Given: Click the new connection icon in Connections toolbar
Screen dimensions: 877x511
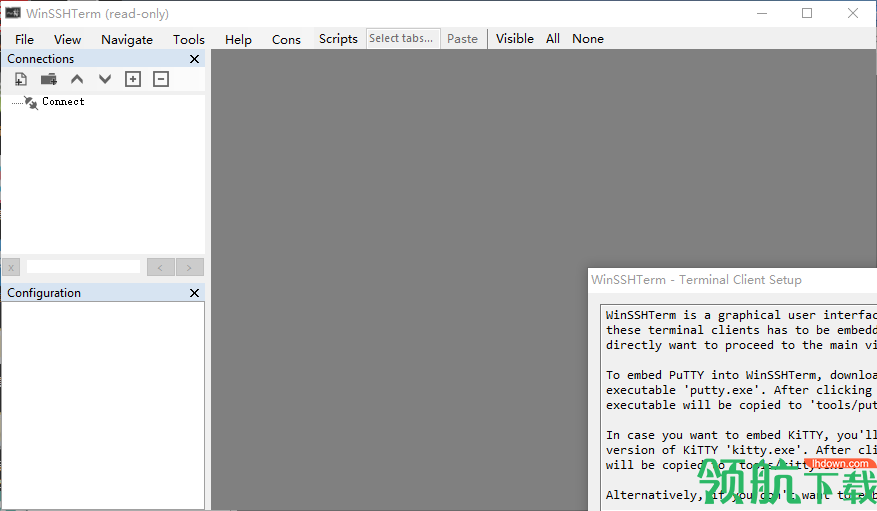Looking at the screenshot, I should pyautogui.click(x=21, y=79).
